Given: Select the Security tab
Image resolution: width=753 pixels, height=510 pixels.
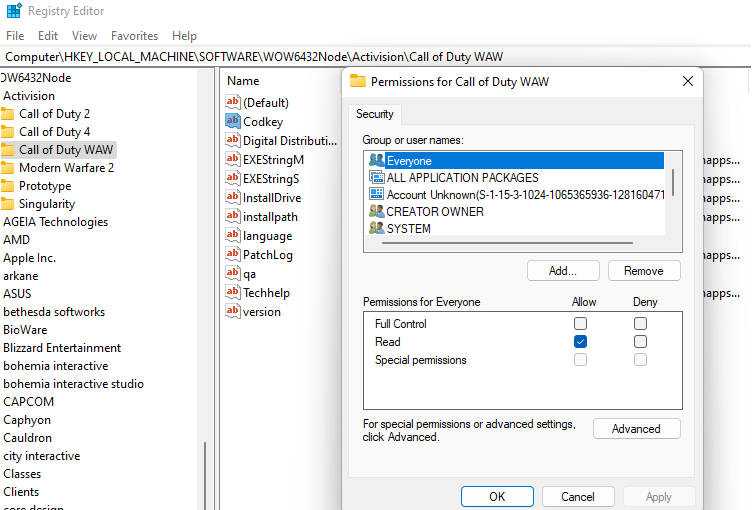Looking at the screenshot, I should (375, 114).
